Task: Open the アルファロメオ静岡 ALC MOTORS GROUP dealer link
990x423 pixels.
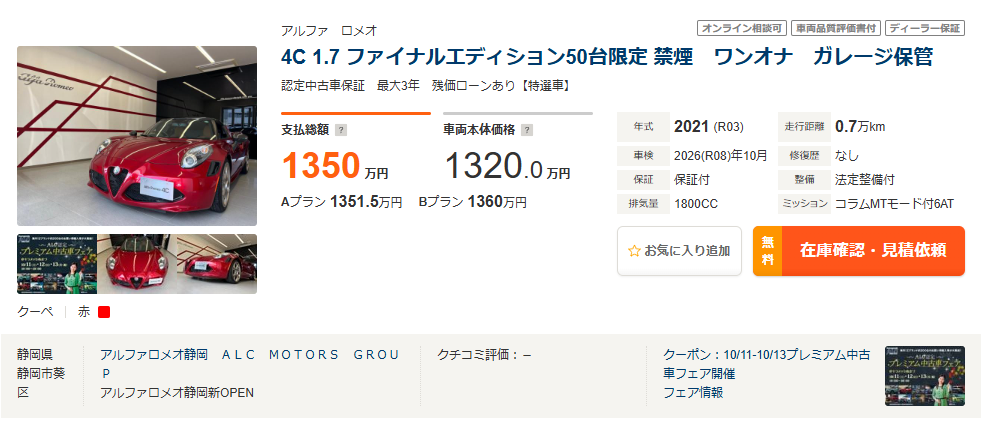Action: tap(249, 363)
